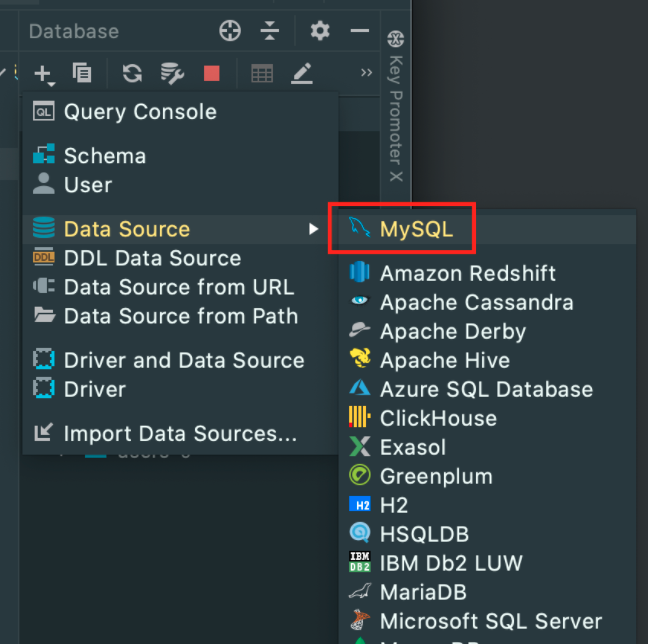648x644 pixels.
Task: Choose Apache Cassandra data source
Action: pos(488,302)
